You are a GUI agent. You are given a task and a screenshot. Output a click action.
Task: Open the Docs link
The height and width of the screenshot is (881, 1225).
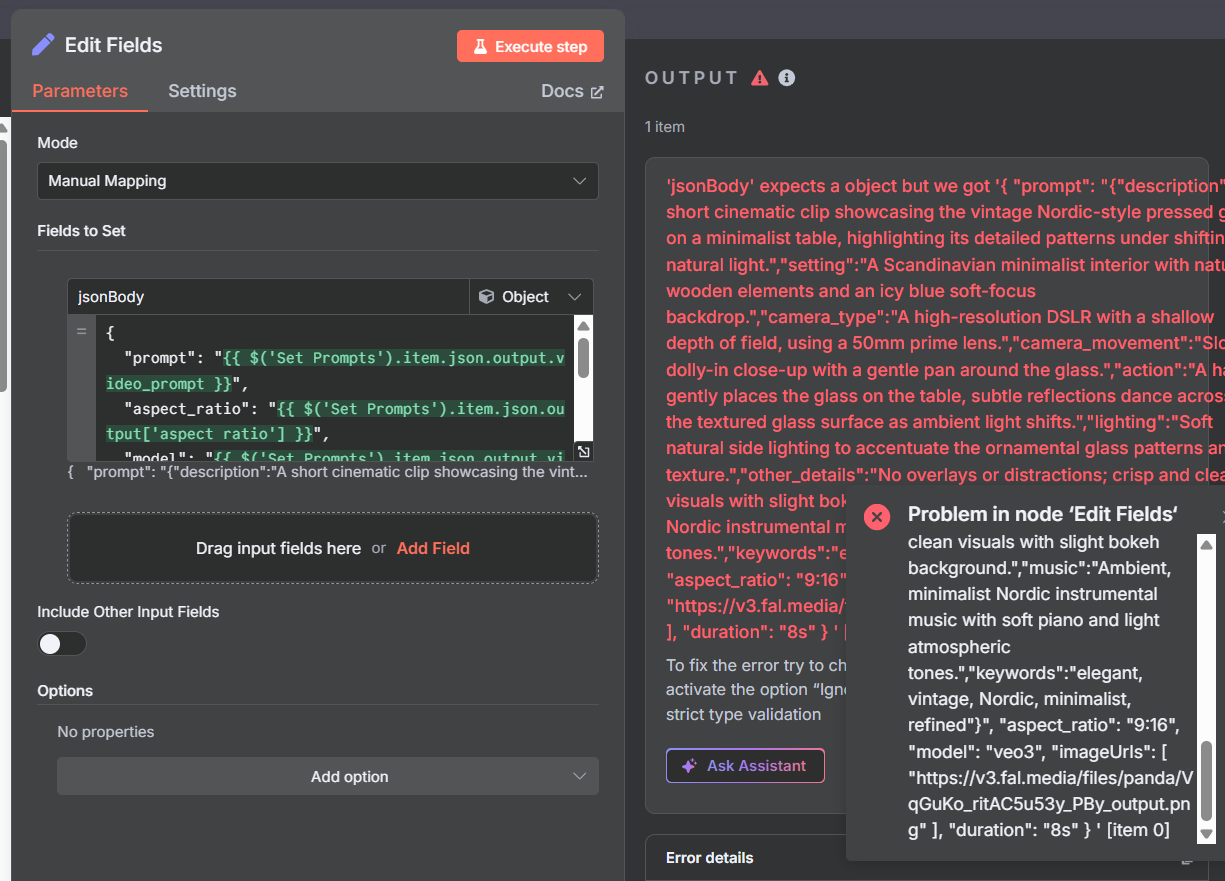pos(572,91)
